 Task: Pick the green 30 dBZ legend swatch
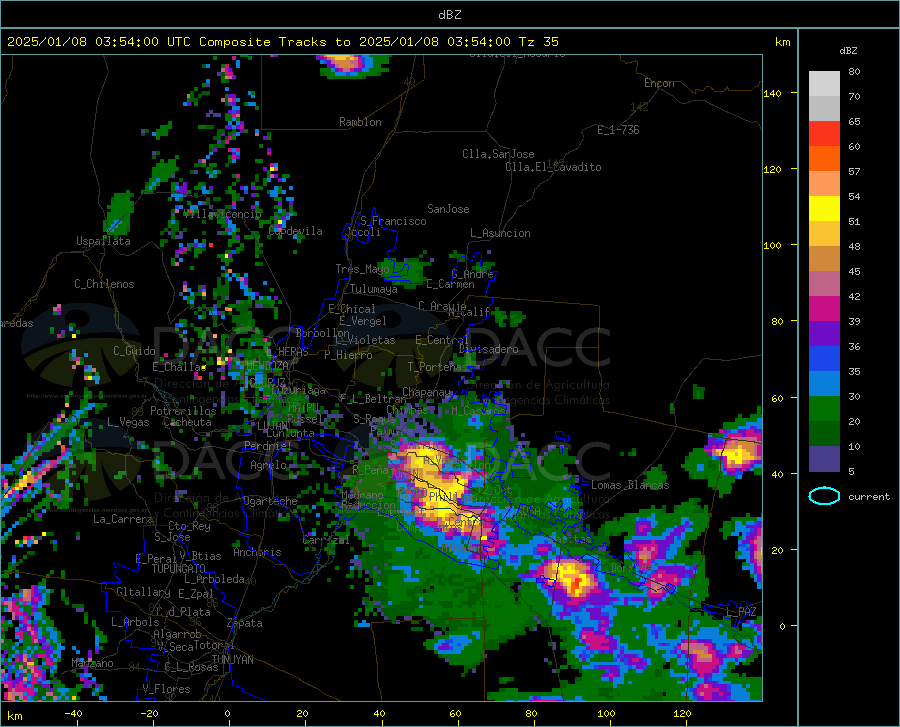(x=824, y=409)
